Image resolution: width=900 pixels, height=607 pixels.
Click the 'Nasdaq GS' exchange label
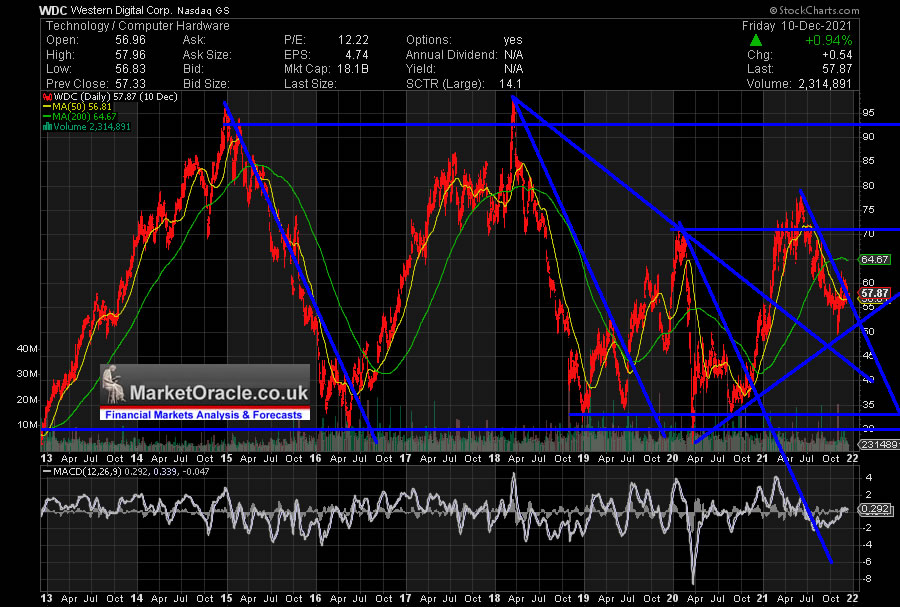[x=203, y=11]
